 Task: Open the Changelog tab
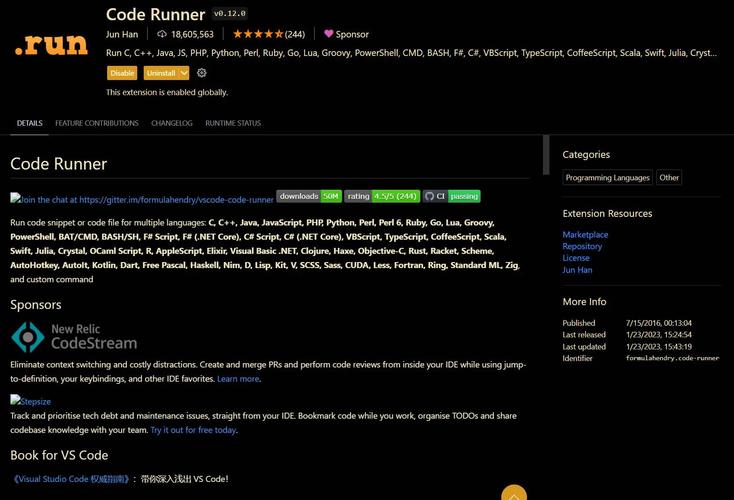172,123
